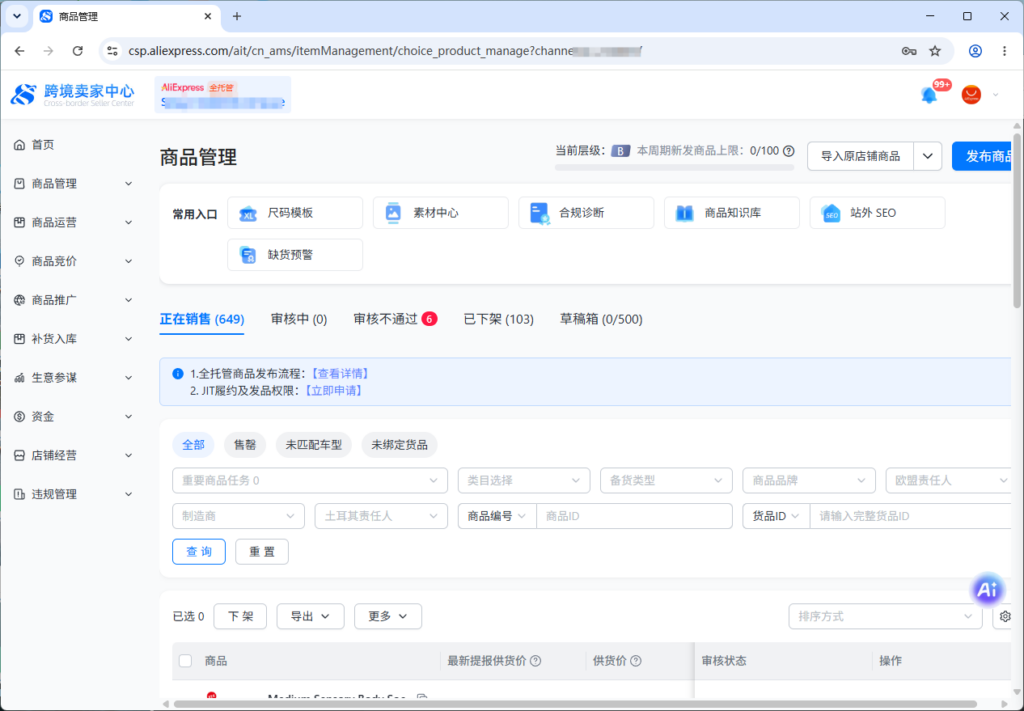Click the 查询 search button
1024x711 pixels.
pos(199,552)
